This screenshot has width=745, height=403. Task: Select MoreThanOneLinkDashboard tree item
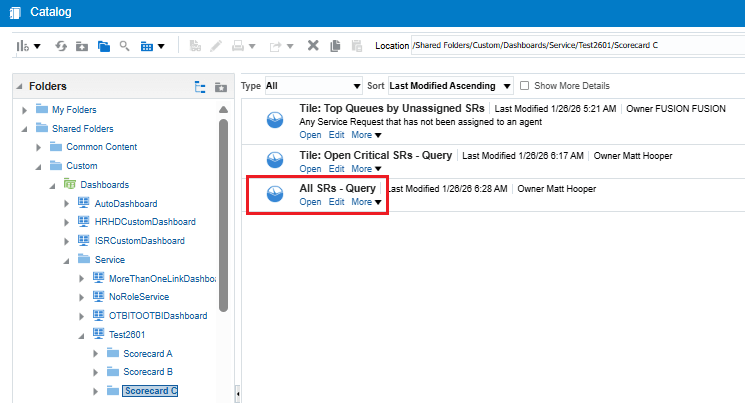[x=162, y=278]
